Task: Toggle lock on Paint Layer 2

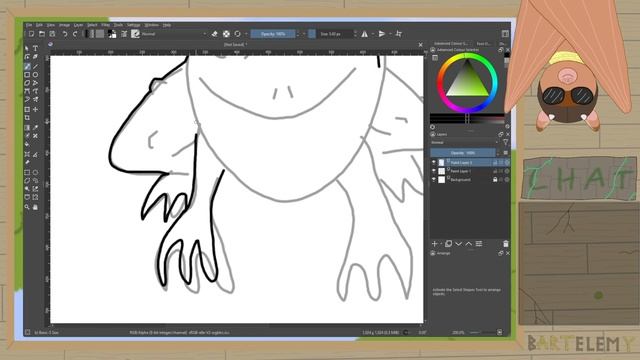Action: [495, 162]
